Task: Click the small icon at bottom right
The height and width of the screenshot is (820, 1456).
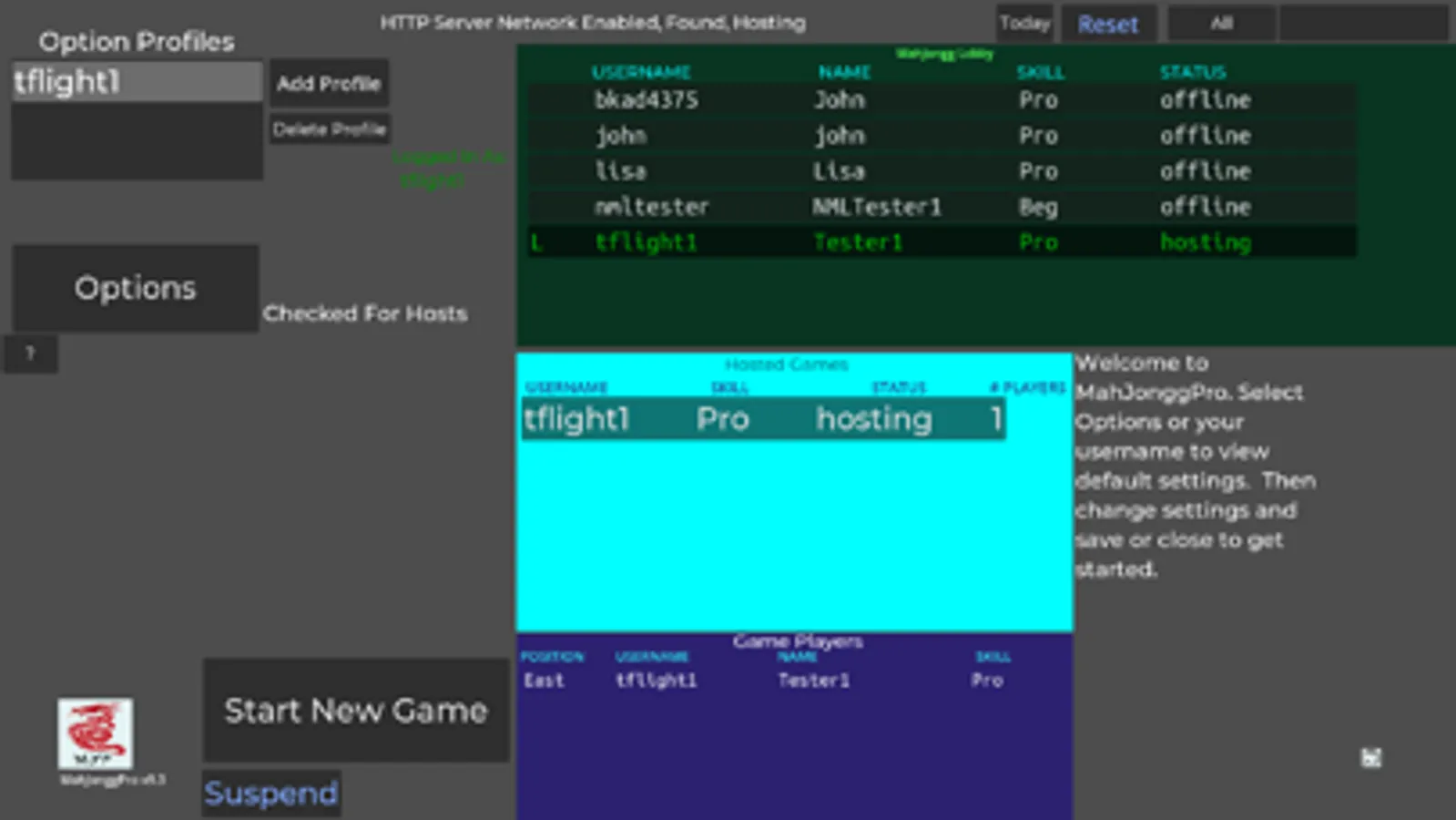Action: point(1371,757)
